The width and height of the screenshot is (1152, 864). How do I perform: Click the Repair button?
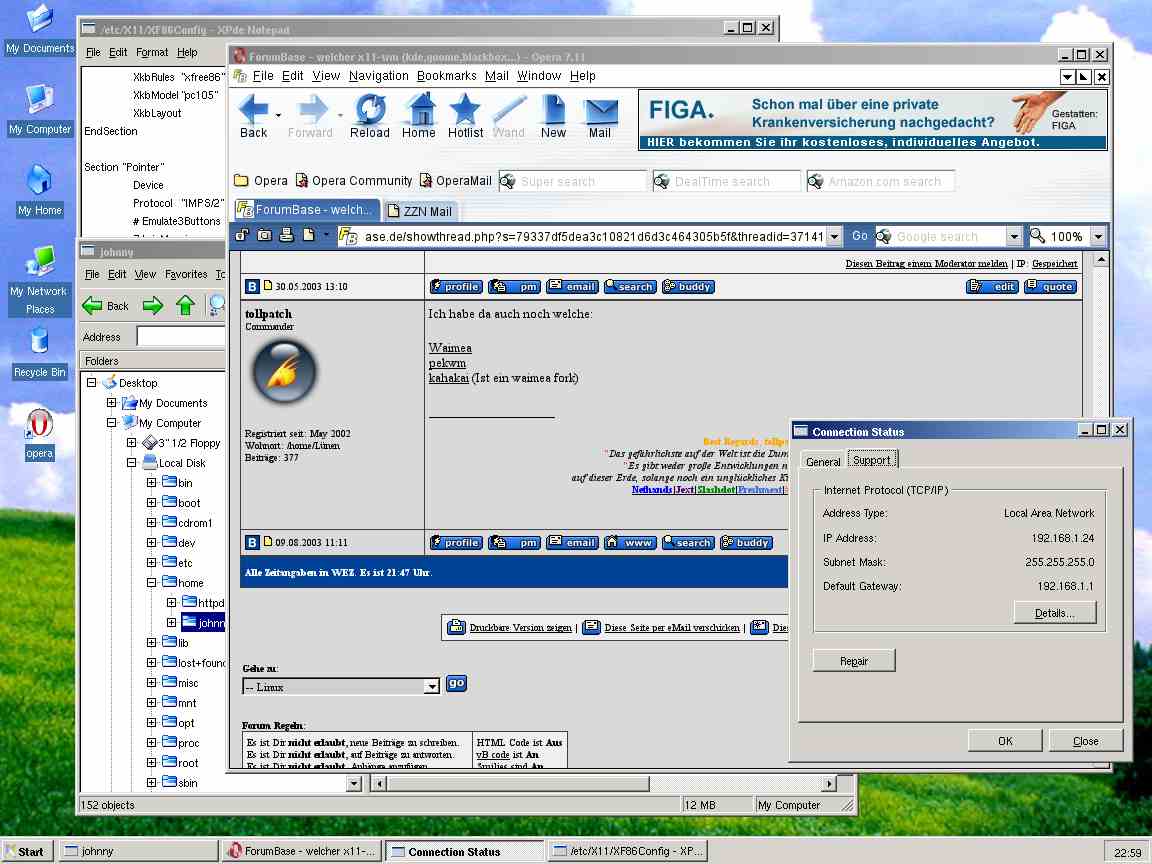click(854, 660)
